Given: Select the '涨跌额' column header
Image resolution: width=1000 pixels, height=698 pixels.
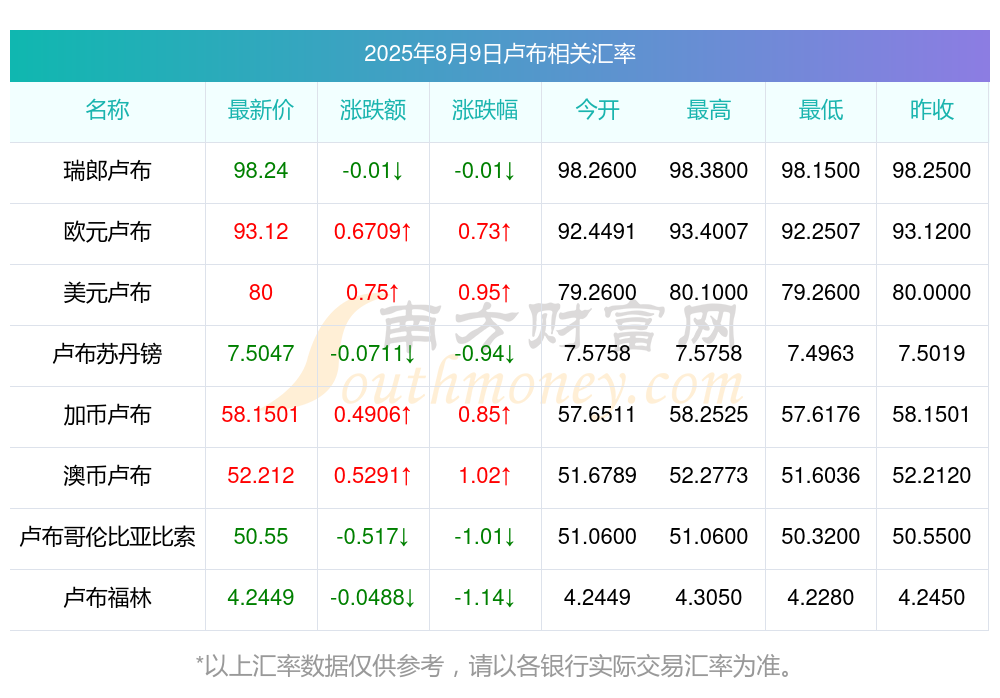Looking at the screenshot, I should [372, 110].
